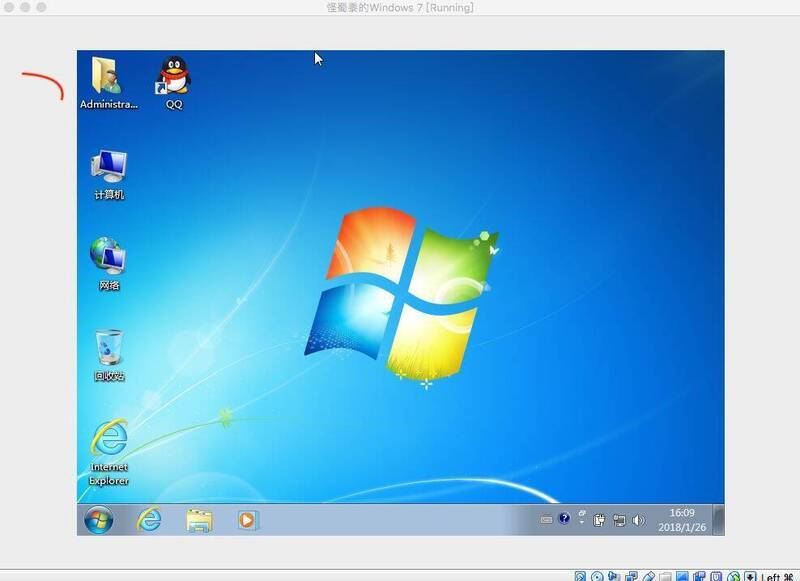Click the network tray icon
The height and width of the screenshot is (581, 800).
tap(620, 520)
